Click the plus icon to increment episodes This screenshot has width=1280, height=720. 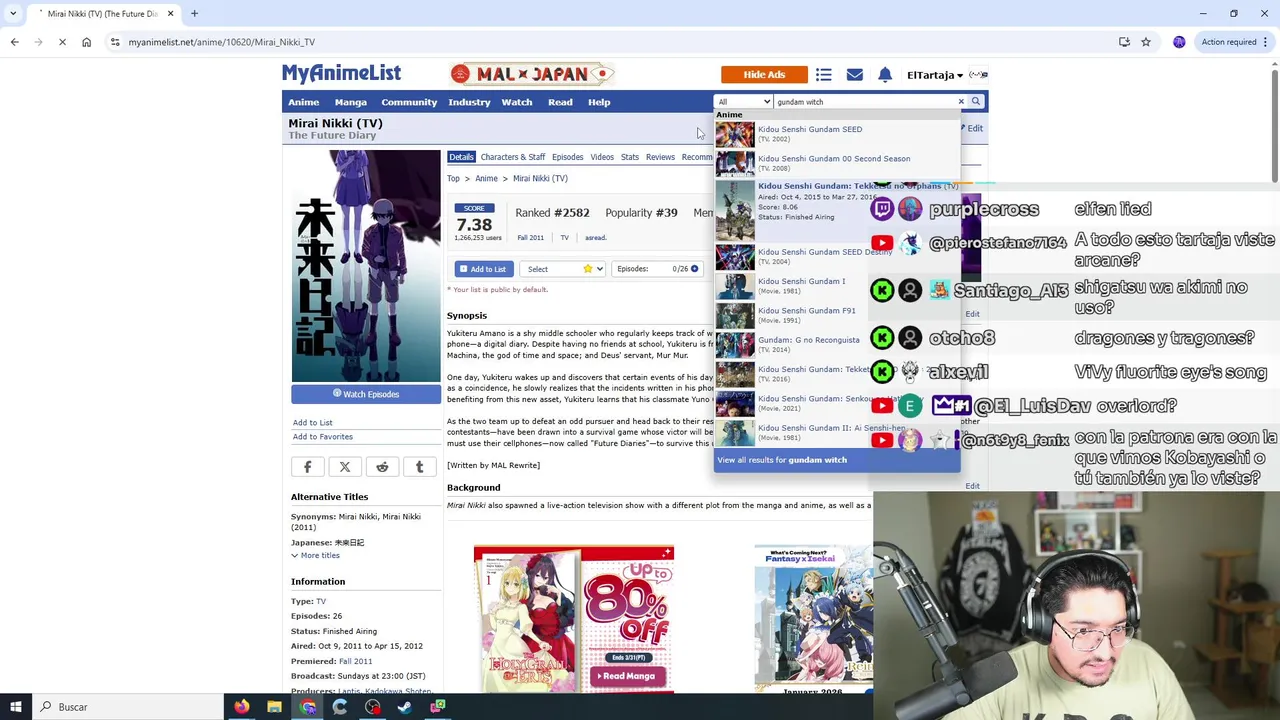point(694,268)
